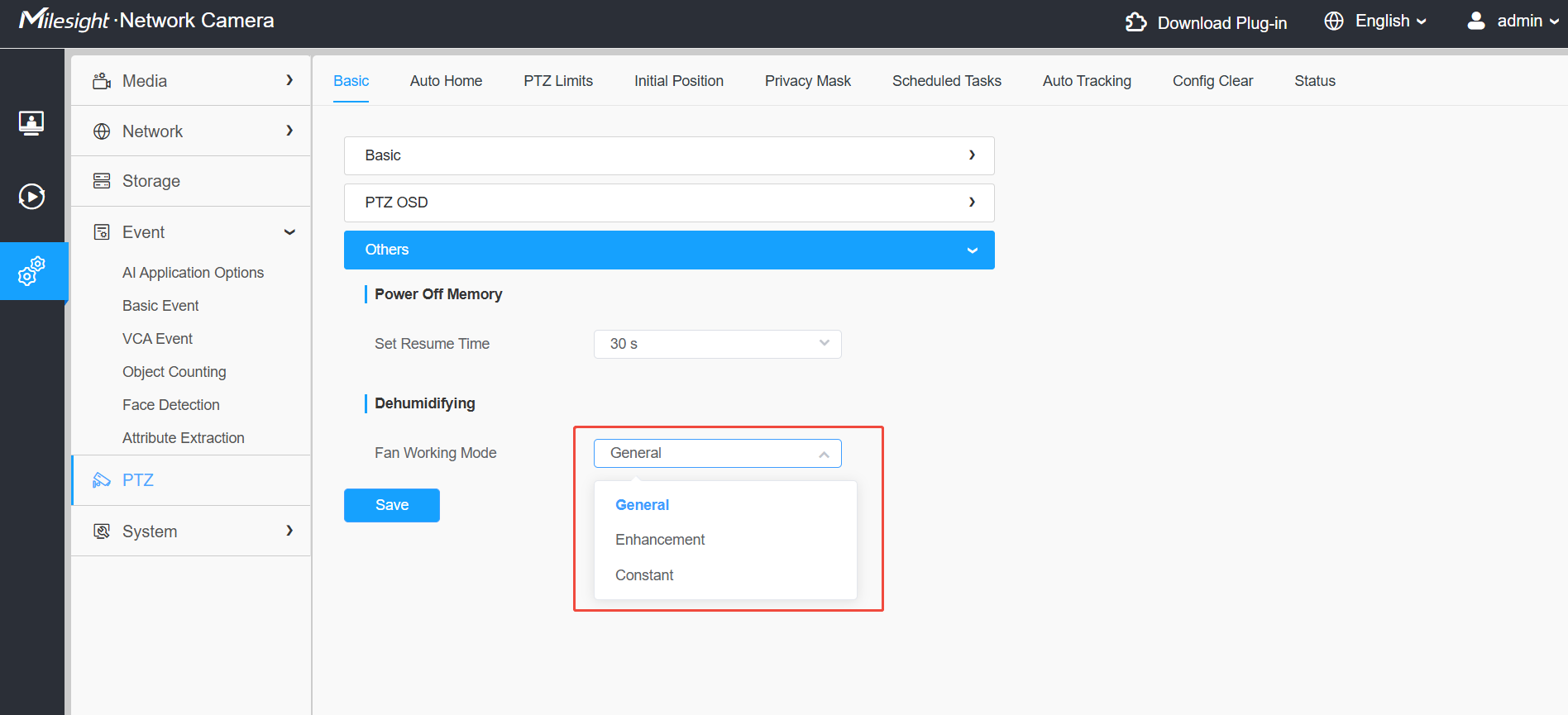The image size is (1568, 715).
Task: Open the Privacy Mask tab
Action: point(808,81)
